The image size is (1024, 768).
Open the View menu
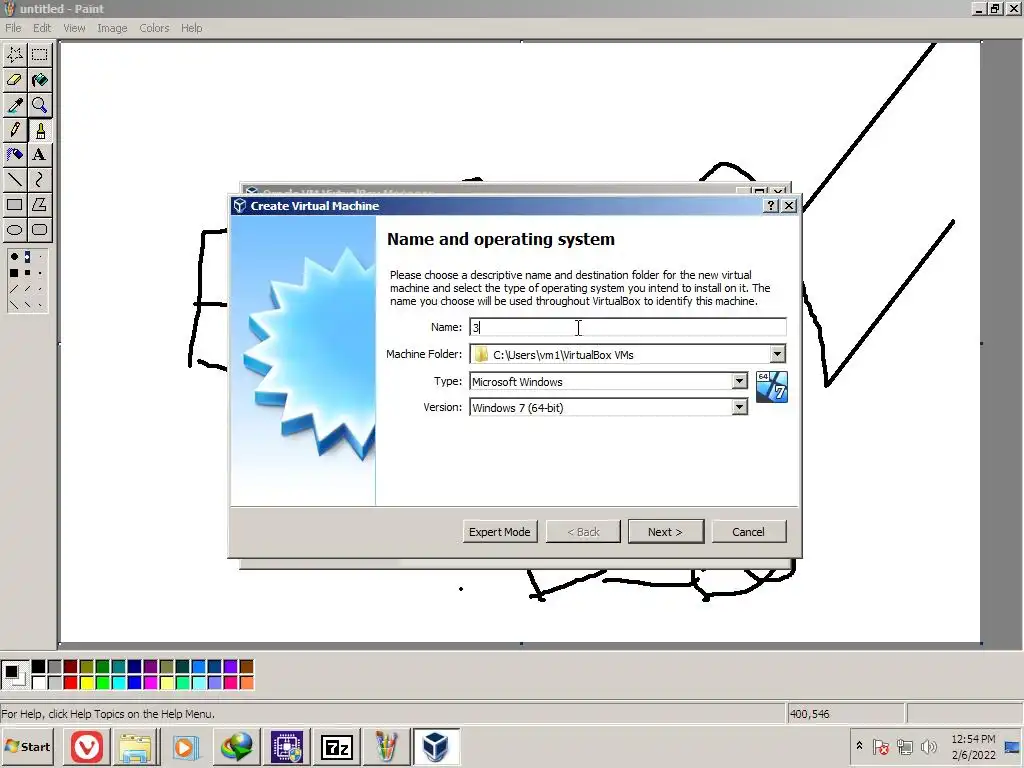pos(74,28)
